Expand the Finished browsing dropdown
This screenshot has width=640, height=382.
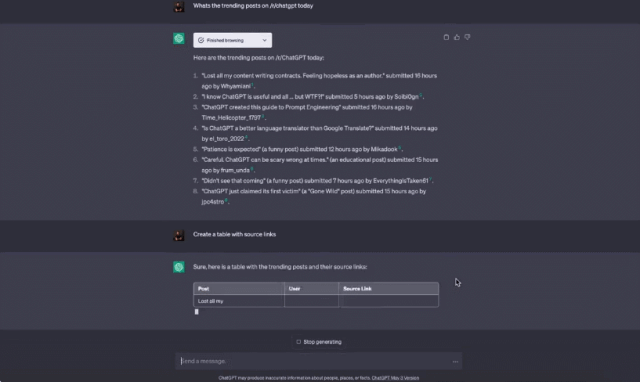(x=233, y=40)
